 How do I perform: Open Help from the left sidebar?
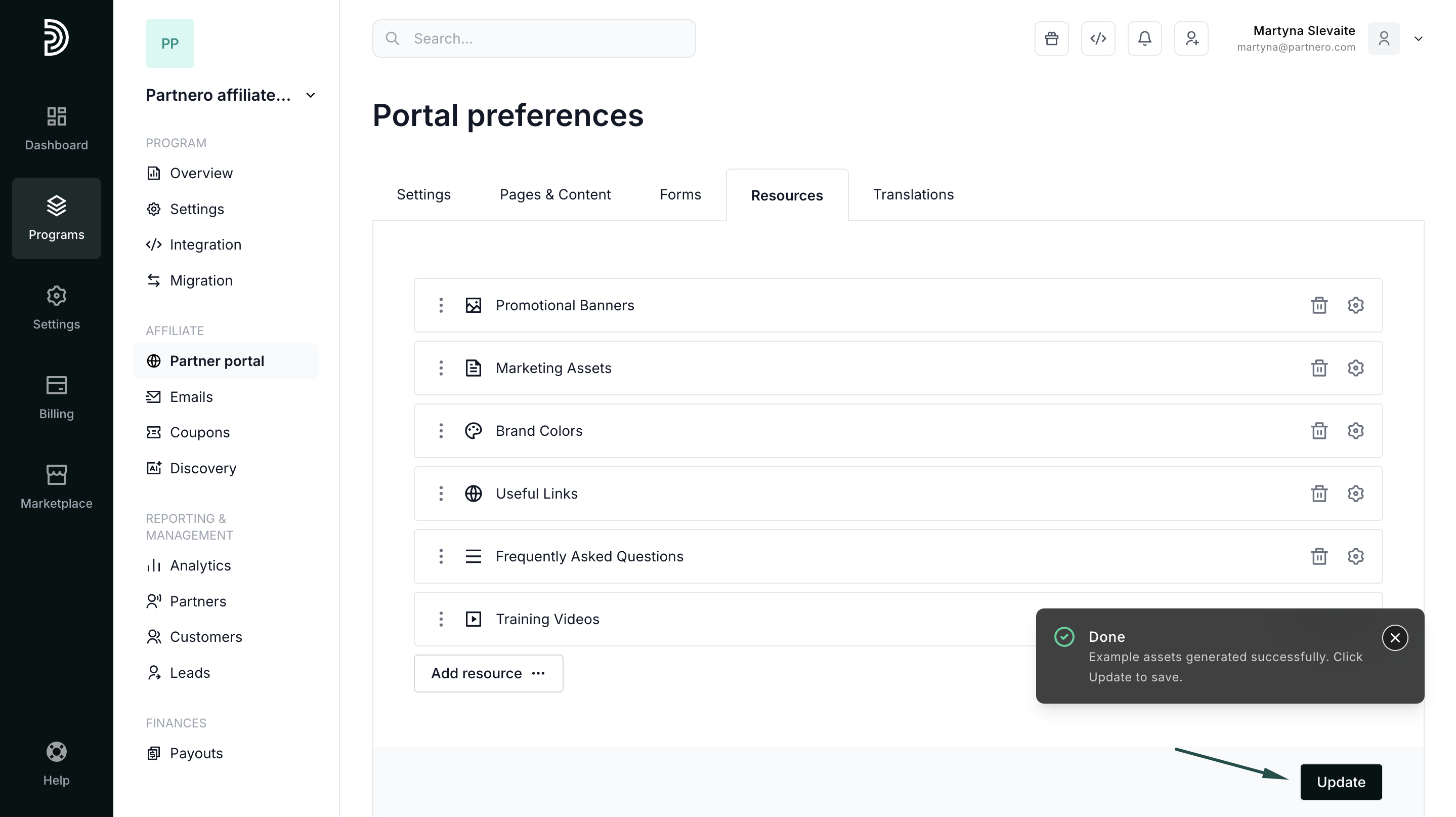(56, 764)
